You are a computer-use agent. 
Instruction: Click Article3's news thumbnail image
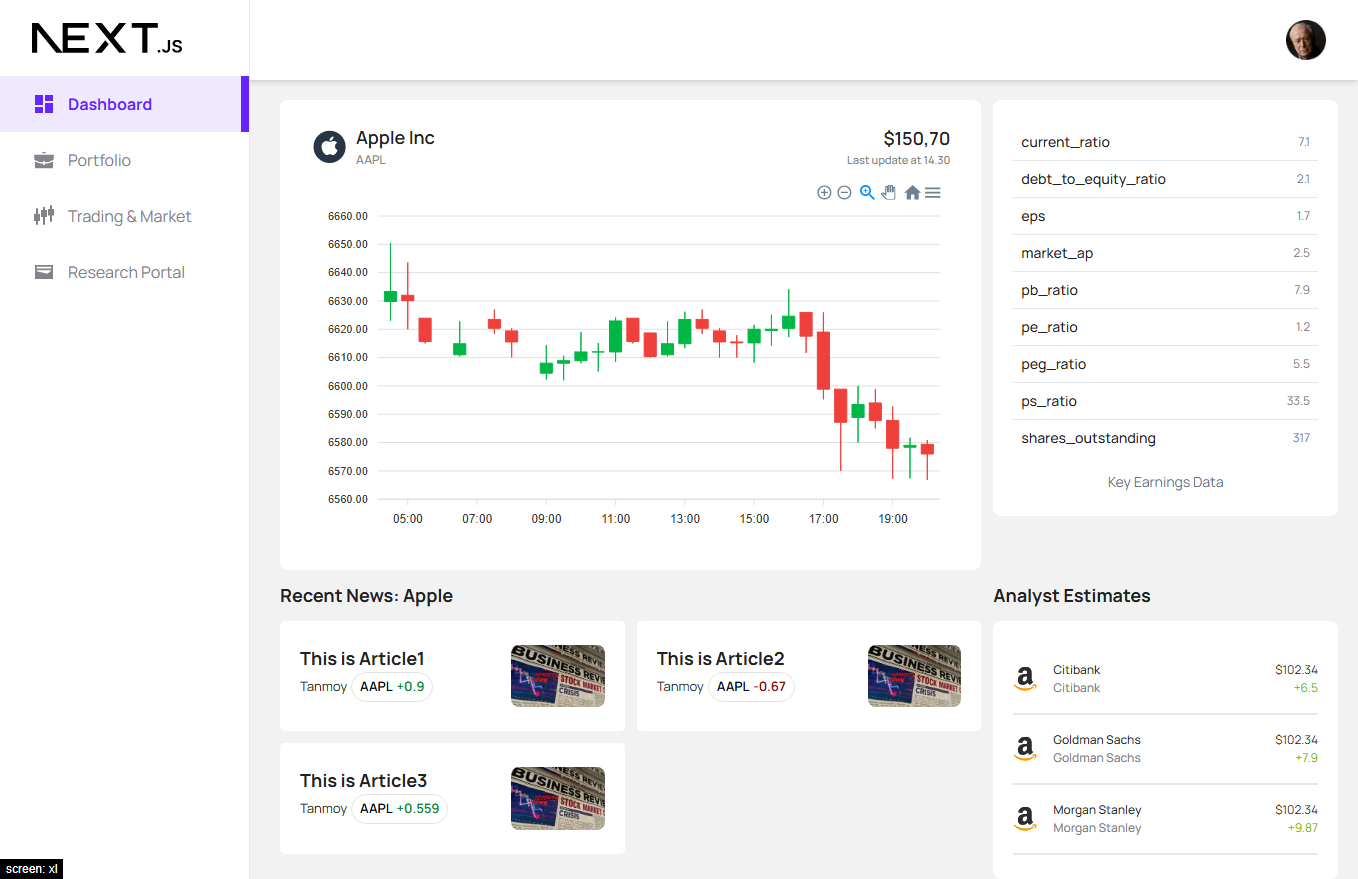558,798
